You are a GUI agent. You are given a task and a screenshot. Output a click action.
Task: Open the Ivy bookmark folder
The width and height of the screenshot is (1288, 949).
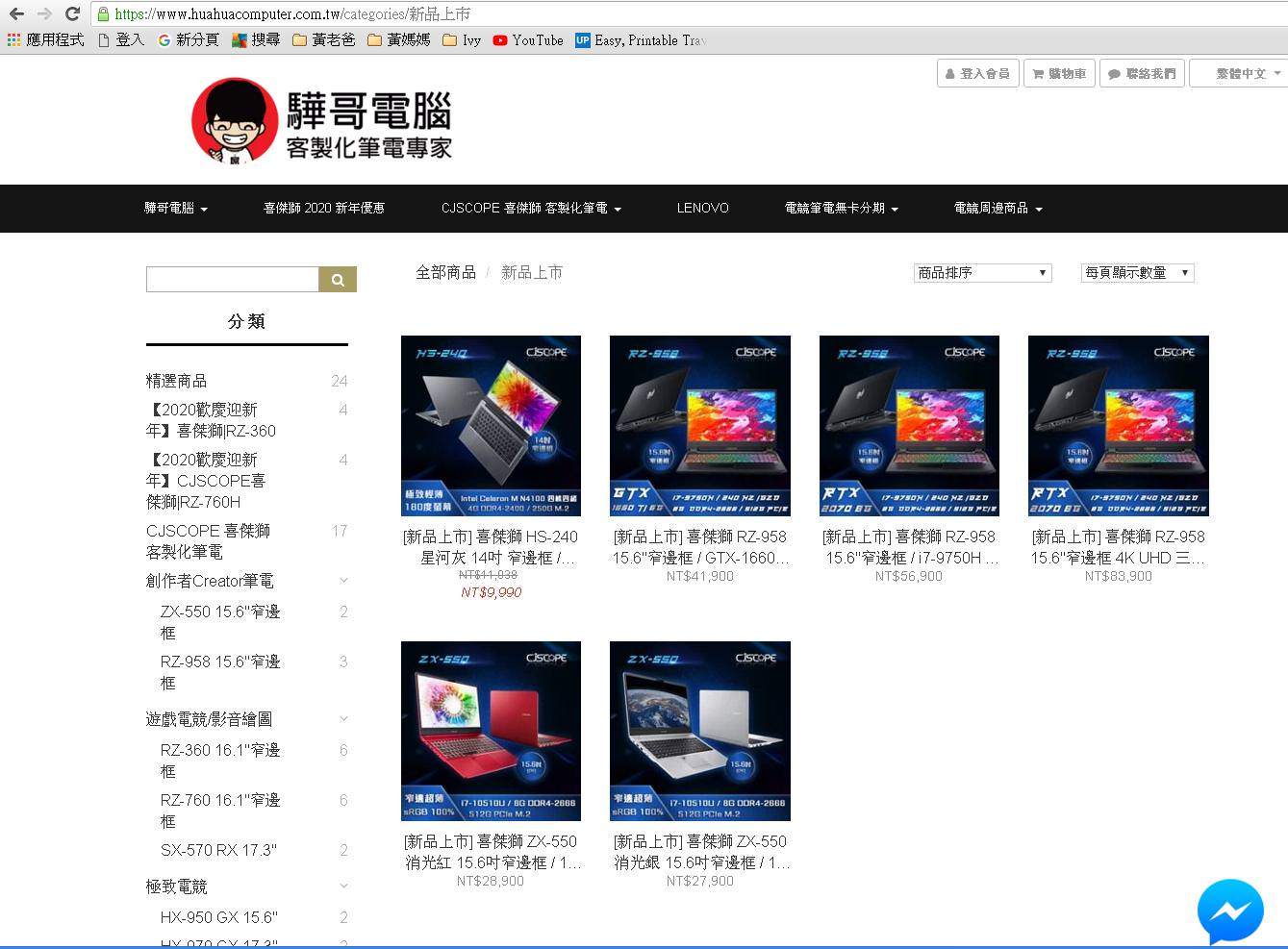[x=462, y=40]
